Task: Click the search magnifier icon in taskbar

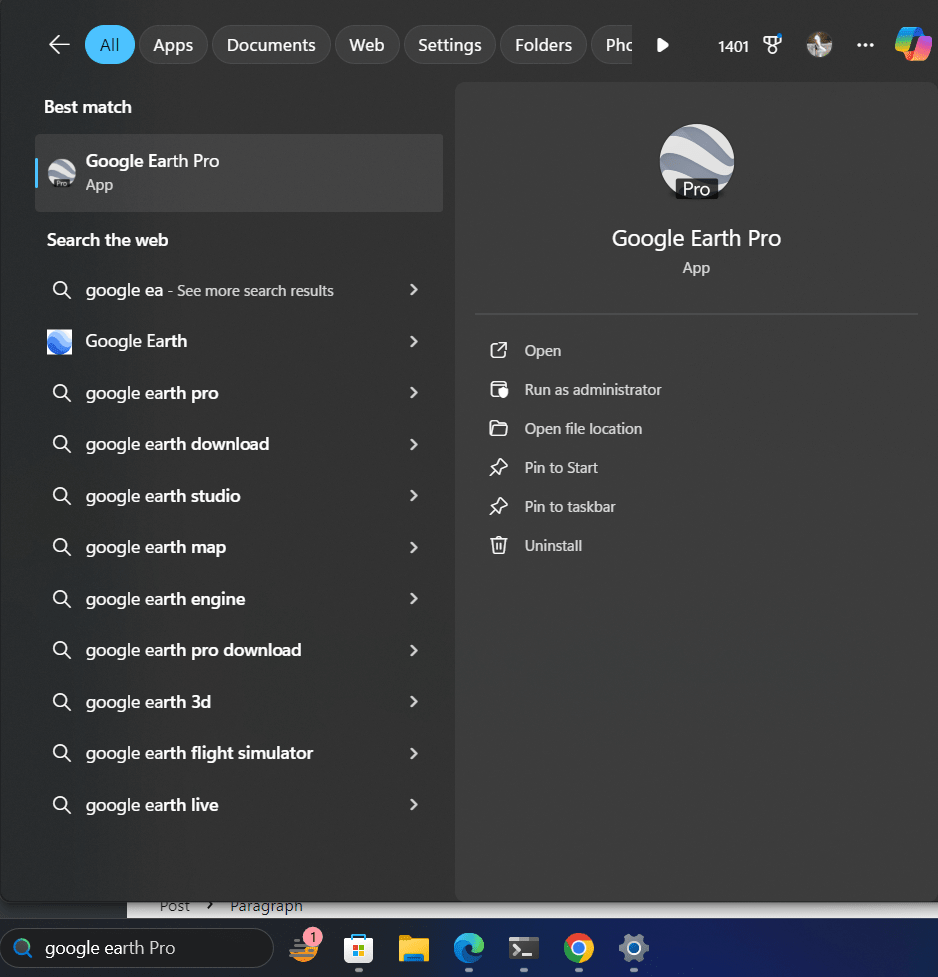Action: click(x=23, y=948)
